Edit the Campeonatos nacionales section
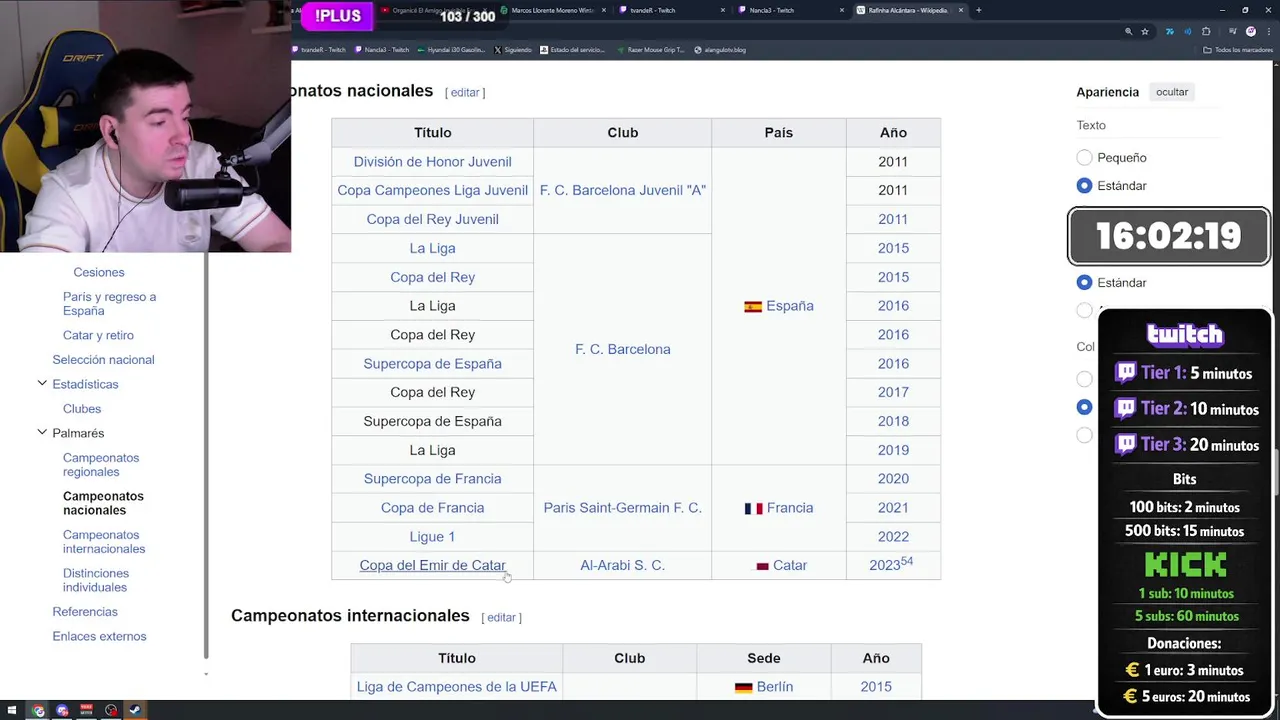1280x720 pixels. (465, 92)
